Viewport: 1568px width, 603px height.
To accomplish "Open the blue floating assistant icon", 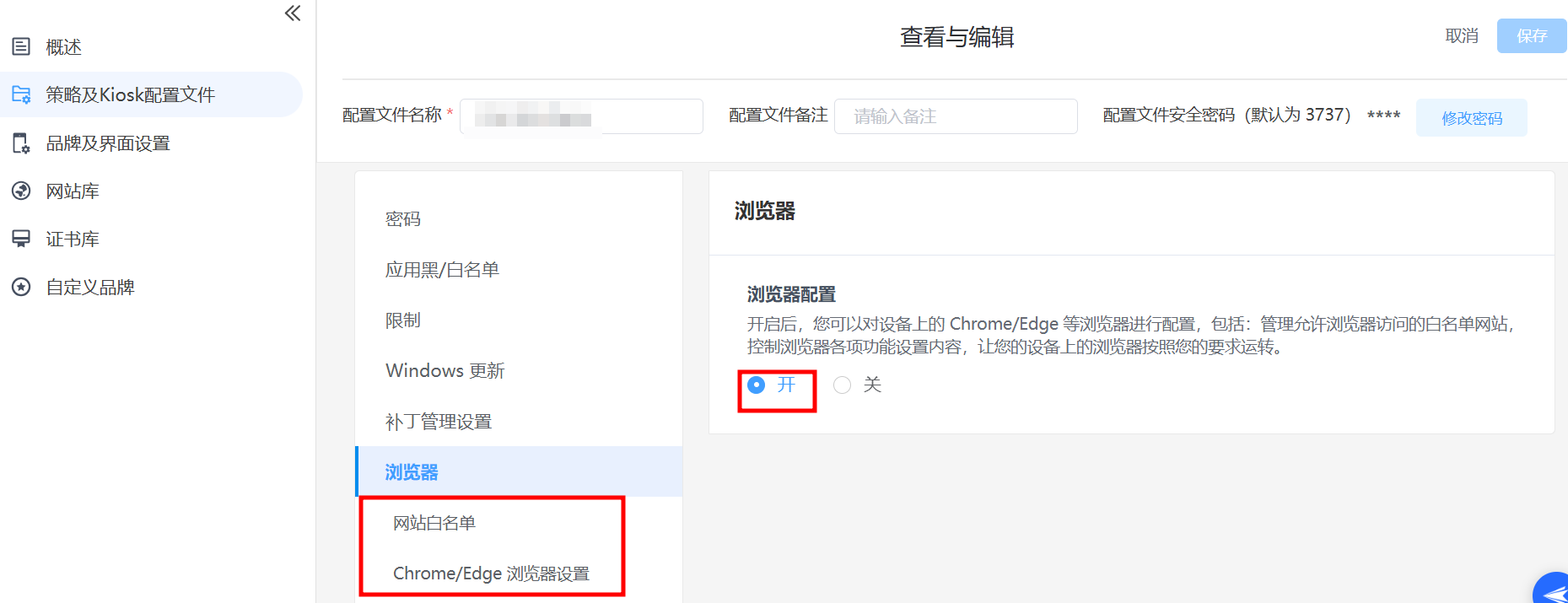I will (1552, 589).
